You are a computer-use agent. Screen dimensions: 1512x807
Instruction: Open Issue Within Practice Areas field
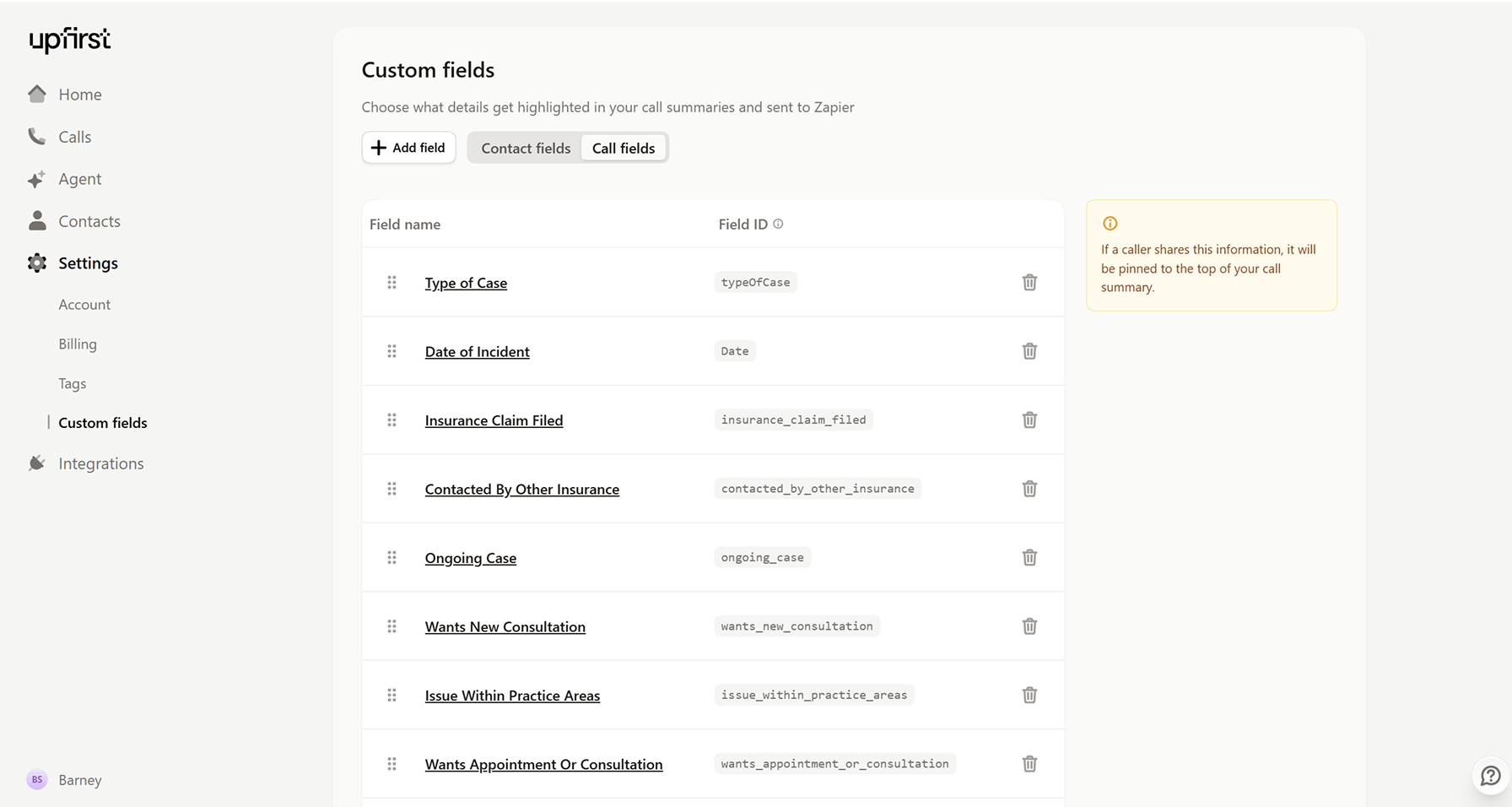(512, 696)
